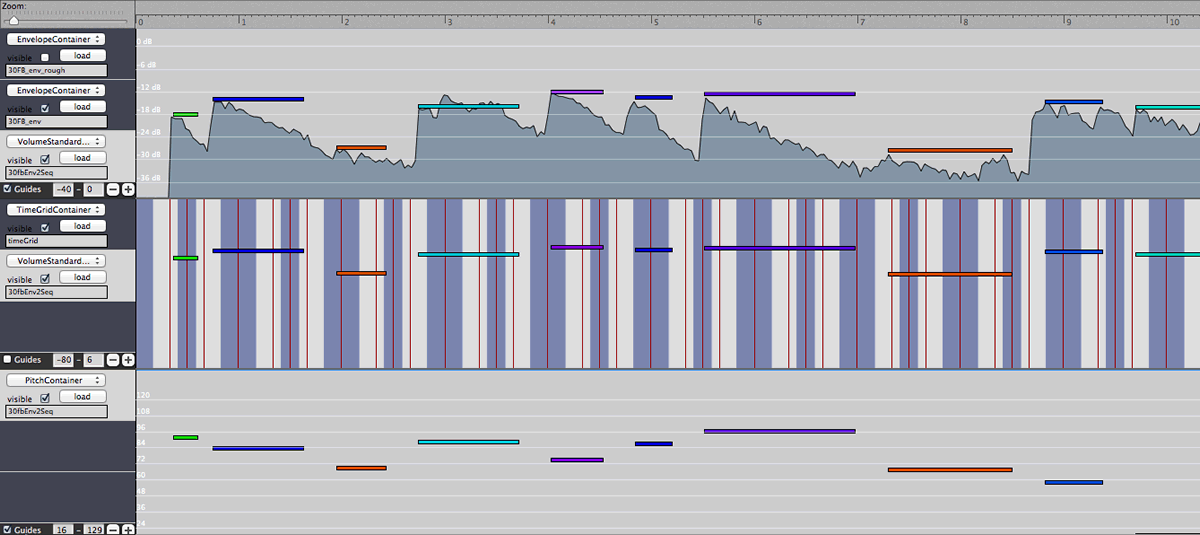Viewport: 1200px width, 535px height.
Task: Toggle visible checkbox for the PitchContainer
Action: (45, 398)
